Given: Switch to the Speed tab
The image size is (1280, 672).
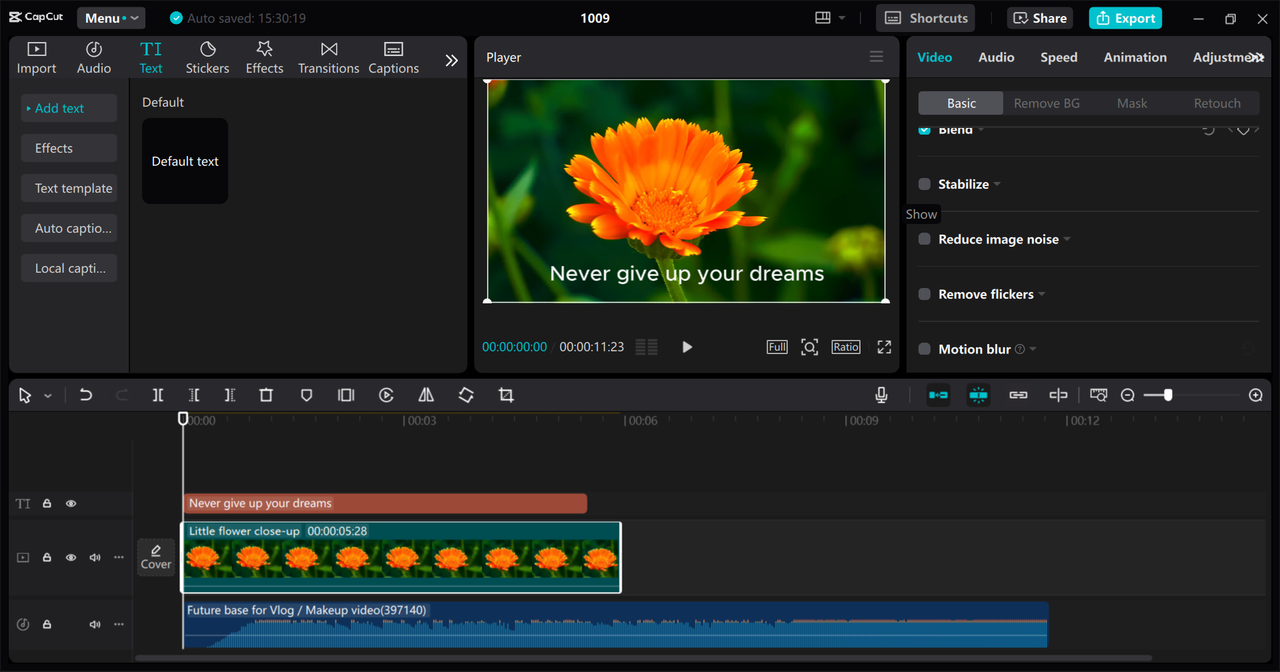Looking at the screenshot, I should pos(1059,57).
